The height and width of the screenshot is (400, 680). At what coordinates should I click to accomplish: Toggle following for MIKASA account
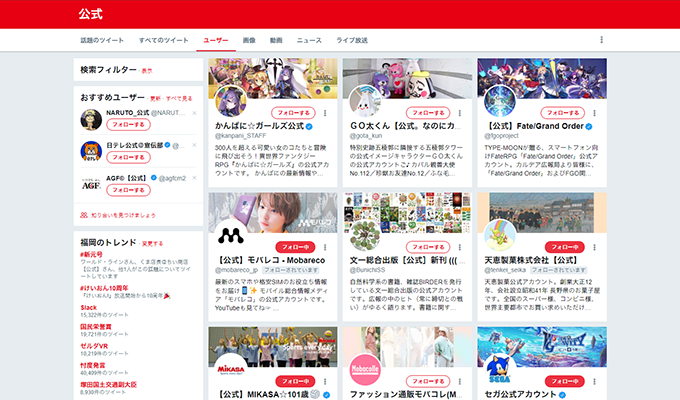click(295, 381)
